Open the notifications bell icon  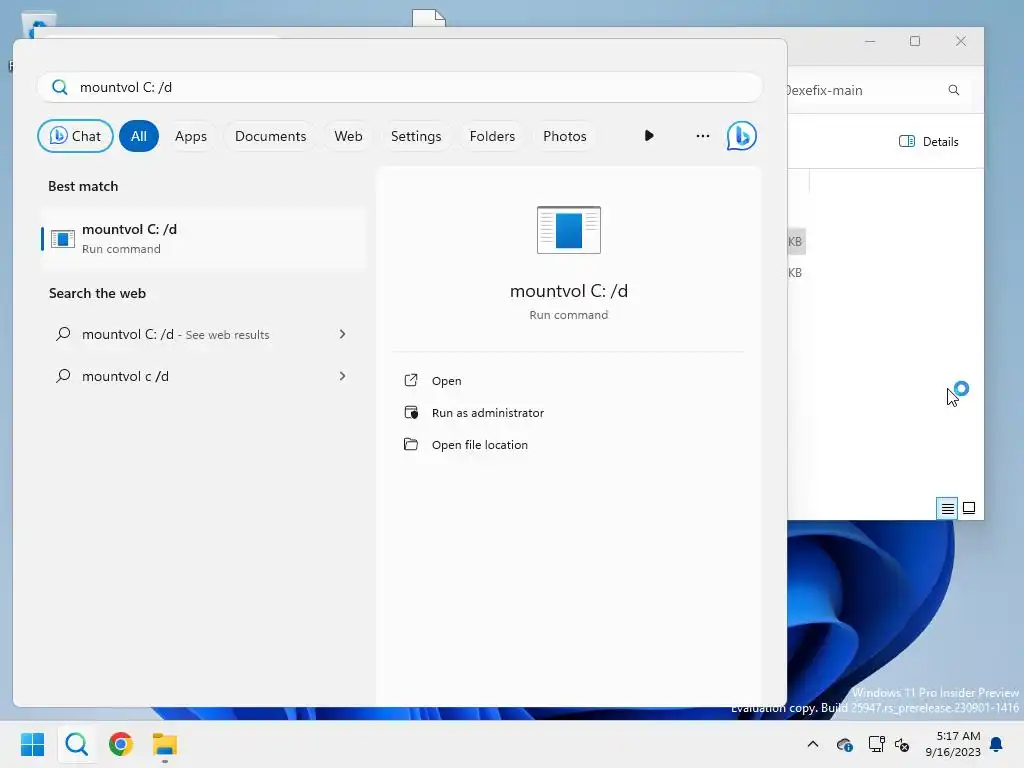click(997, 744)
